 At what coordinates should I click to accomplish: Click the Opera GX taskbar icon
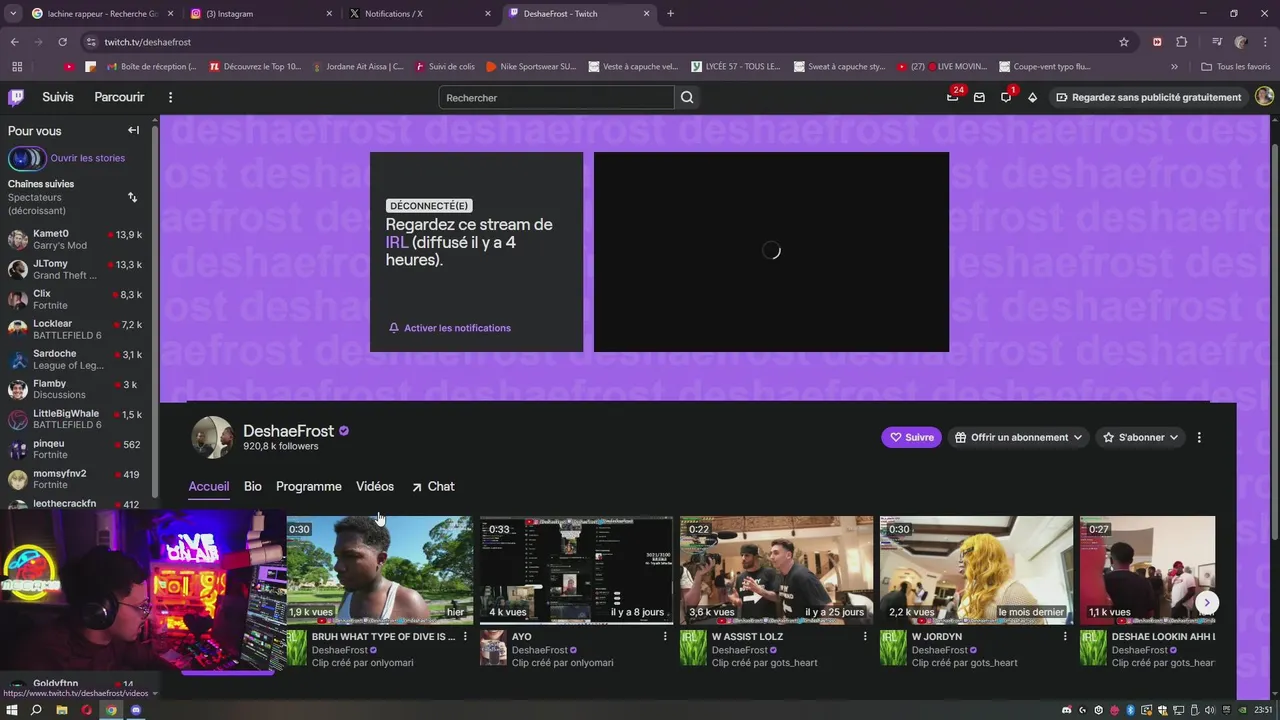click(x=86, y=710)
